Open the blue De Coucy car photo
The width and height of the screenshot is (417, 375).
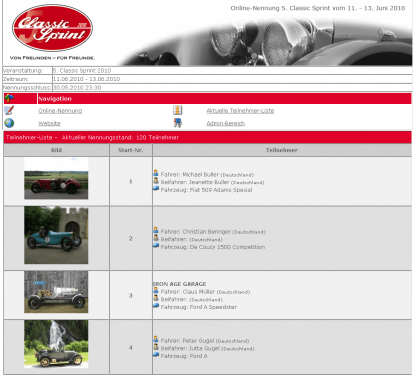56,235
